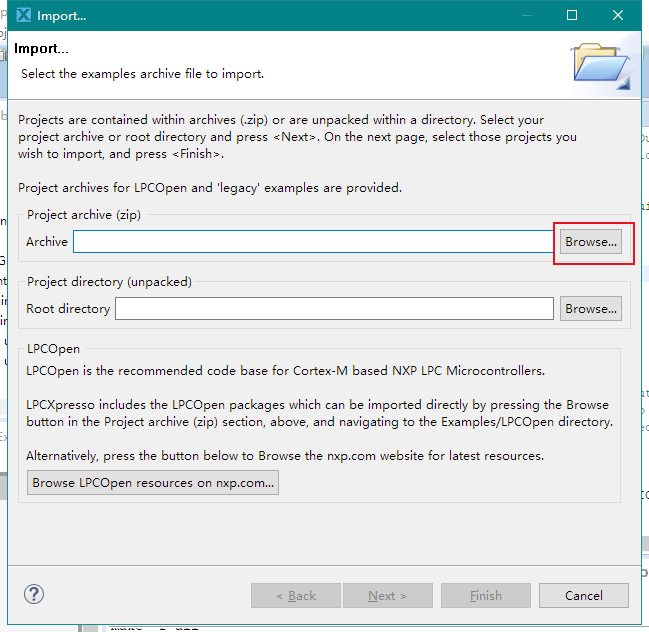Click the 'Archive' field label
The image size is (649, 632).
[47, 242]
